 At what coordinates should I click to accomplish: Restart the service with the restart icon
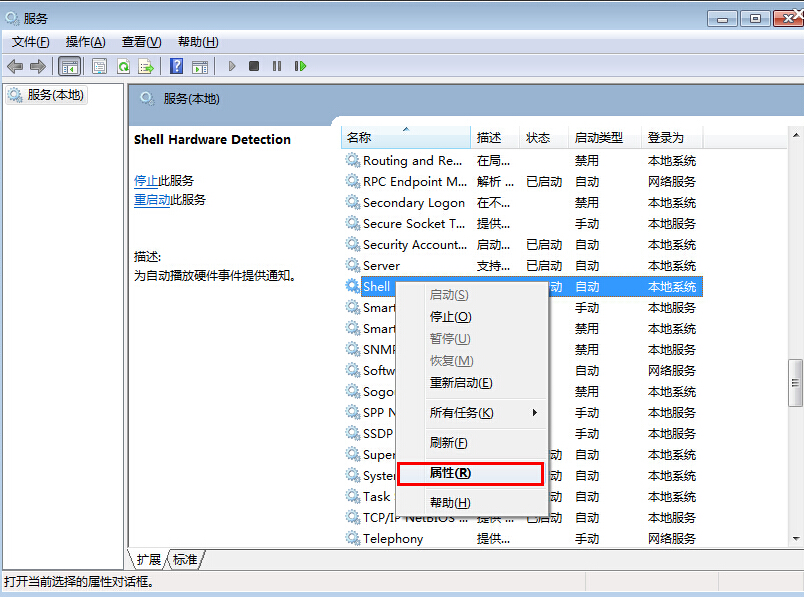click(301, 65)
